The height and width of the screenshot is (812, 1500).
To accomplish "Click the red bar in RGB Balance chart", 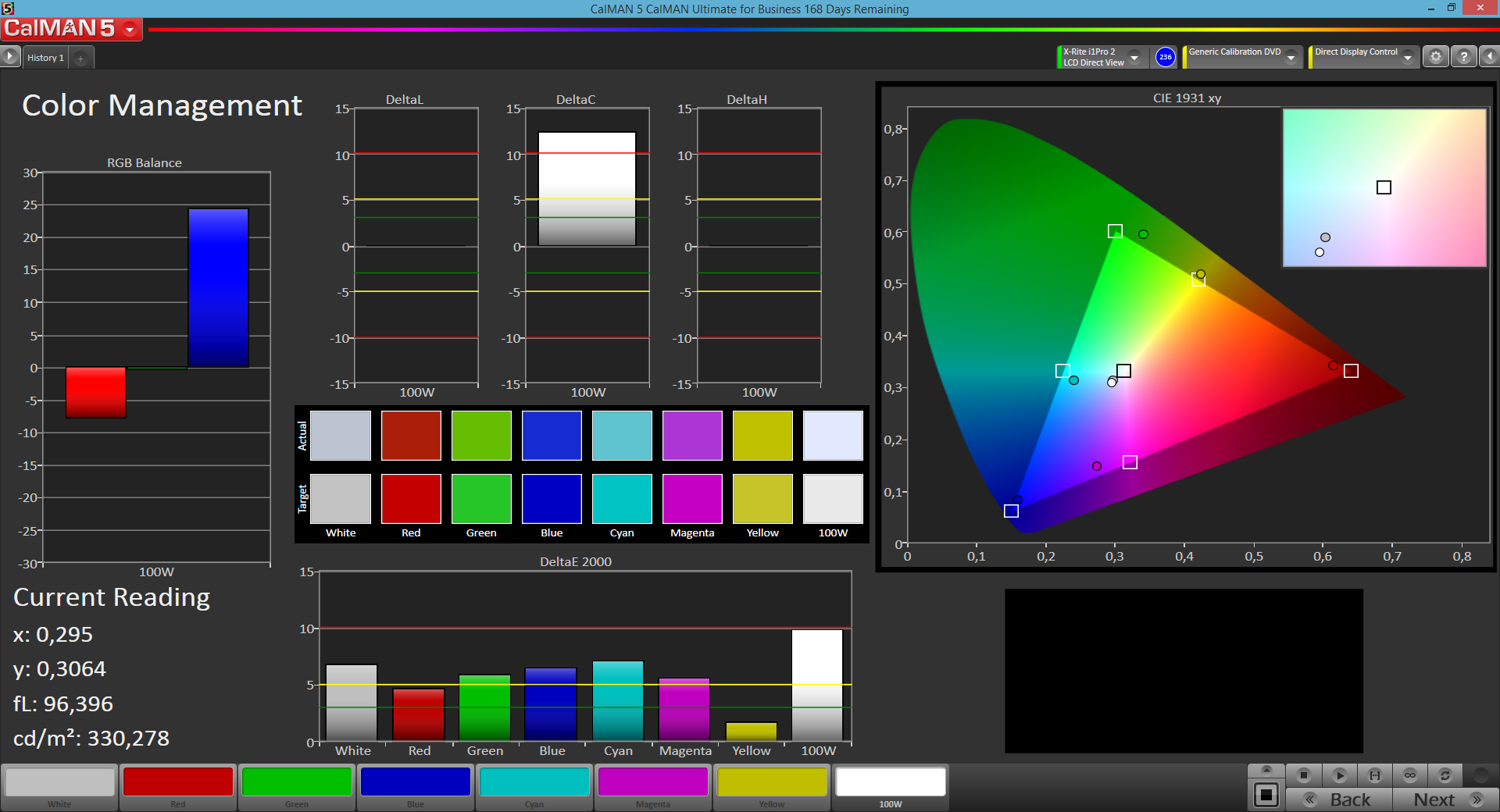I will point(95,393).
